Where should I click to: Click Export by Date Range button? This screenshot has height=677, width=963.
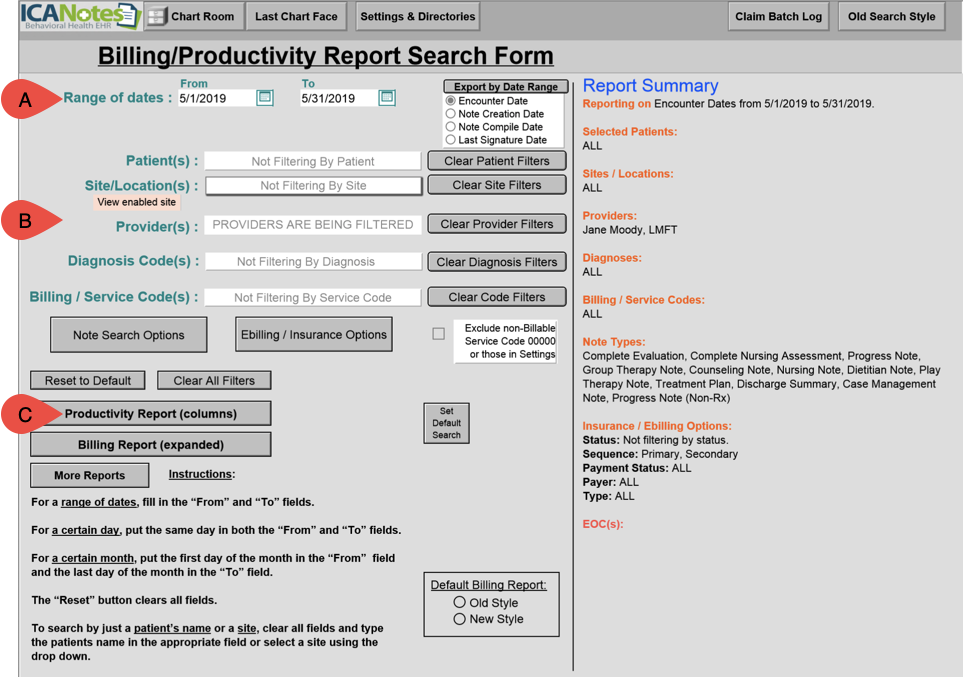505,87
